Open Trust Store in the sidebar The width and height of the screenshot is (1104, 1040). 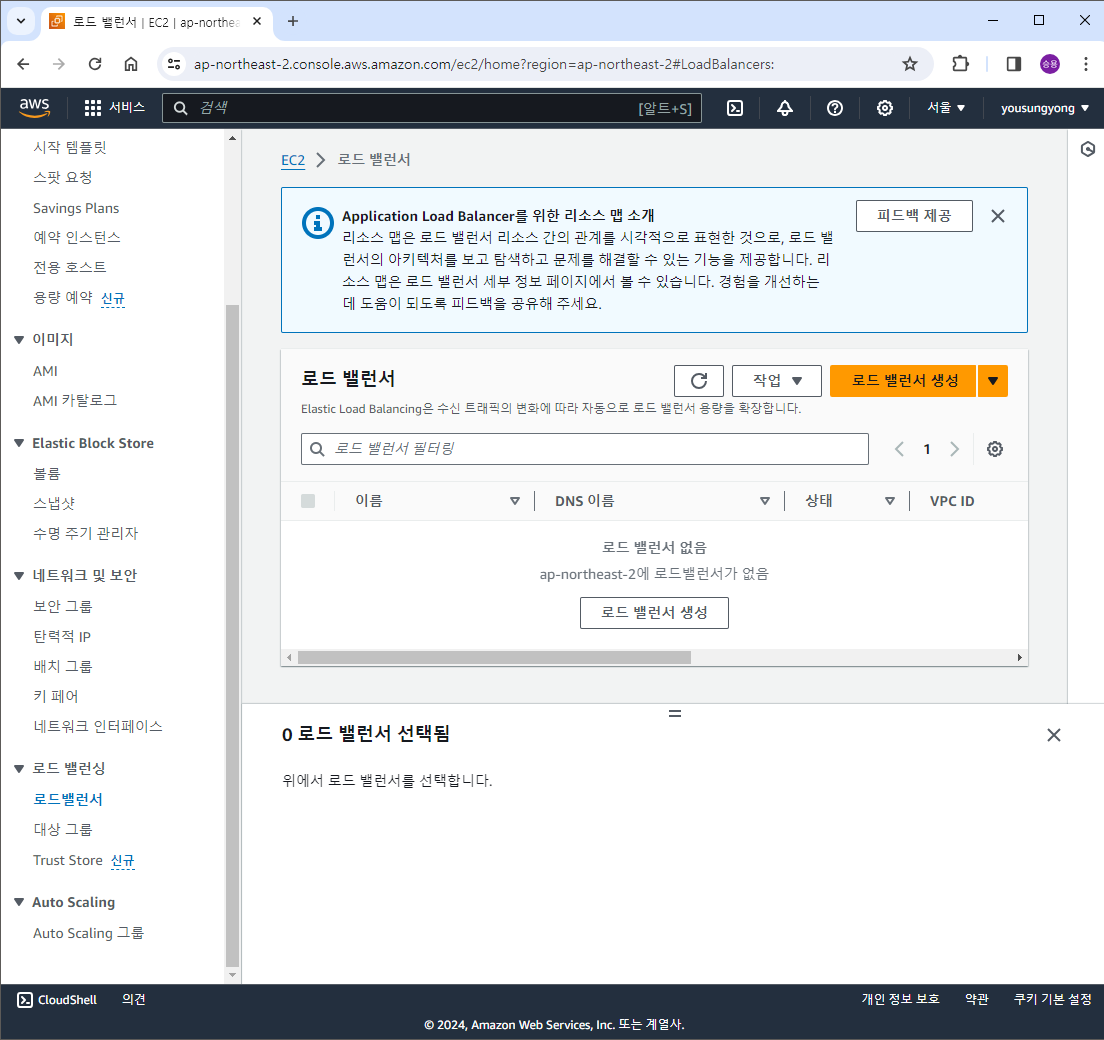(x=68, y=860)
